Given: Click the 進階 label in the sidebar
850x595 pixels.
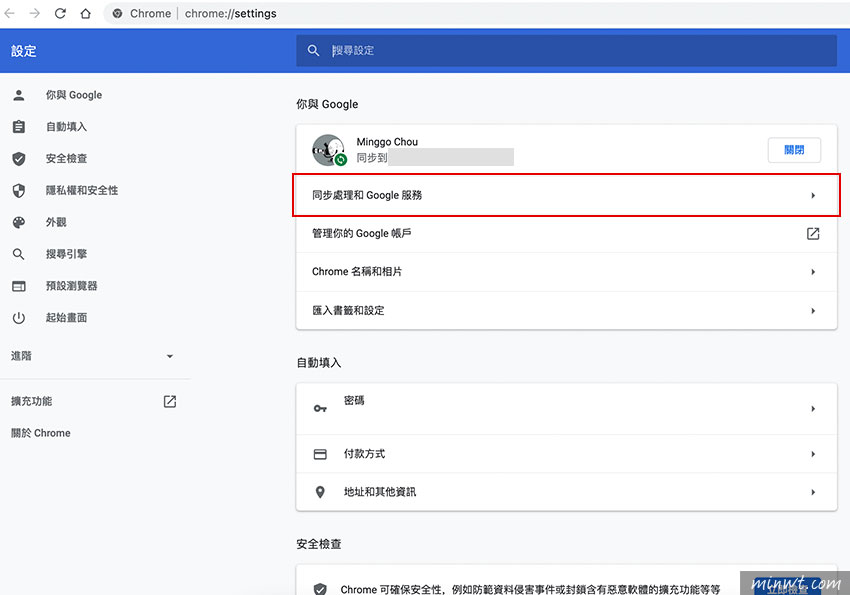Looking at the screenshot, I should [21, 356].
